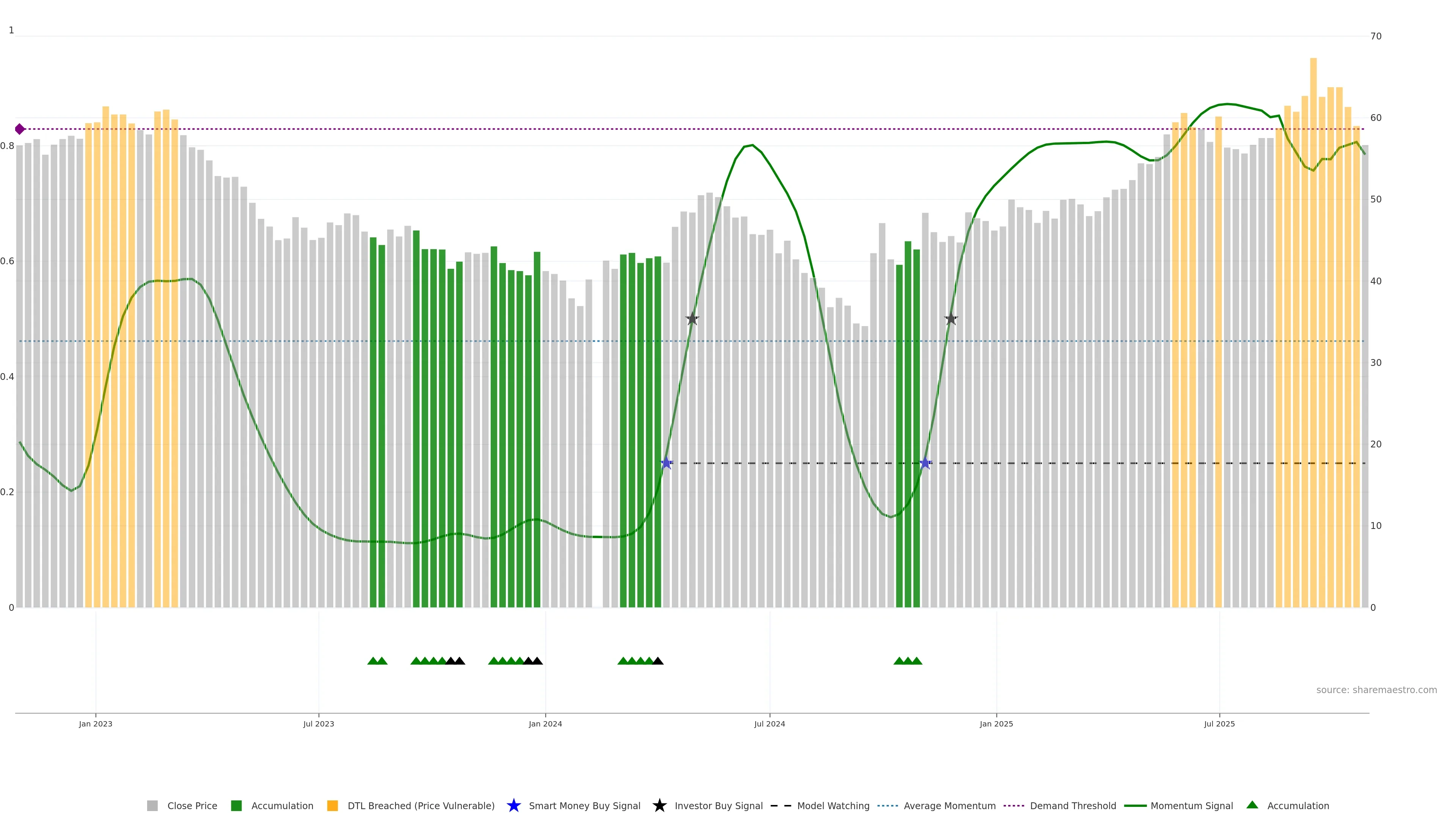The image size is (1456, 819).
Task: Click the second black Investor Buy star
Action: (x=951, y=319)
